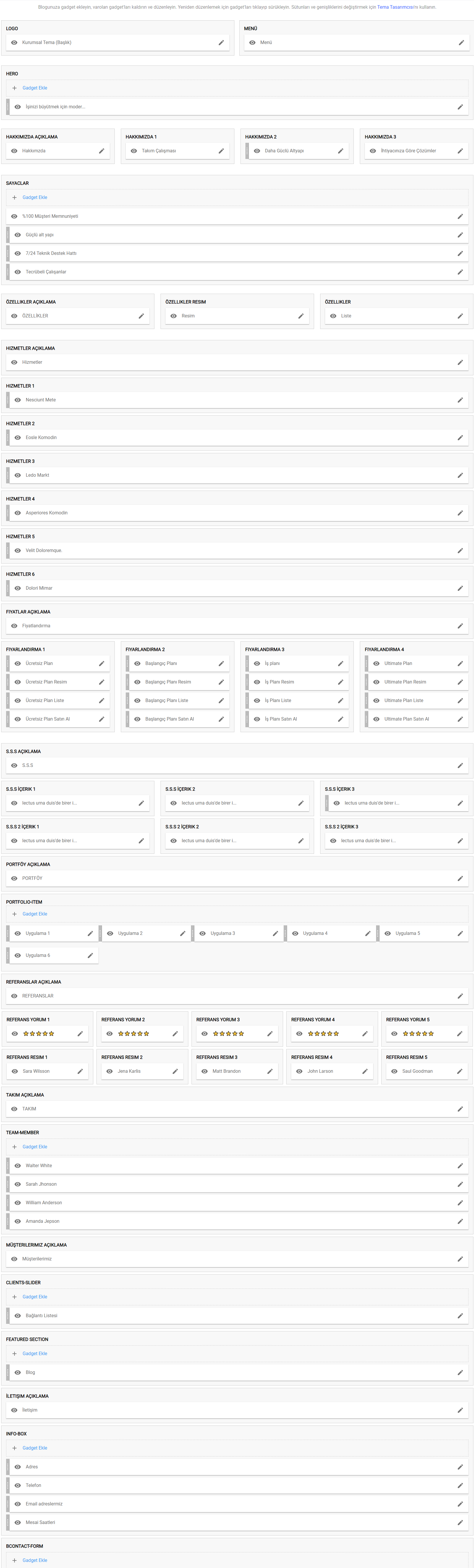Toggle visibility of Sara Wilsson gadget
This screenshot has height=1568, width=474.
[14, 1071]
